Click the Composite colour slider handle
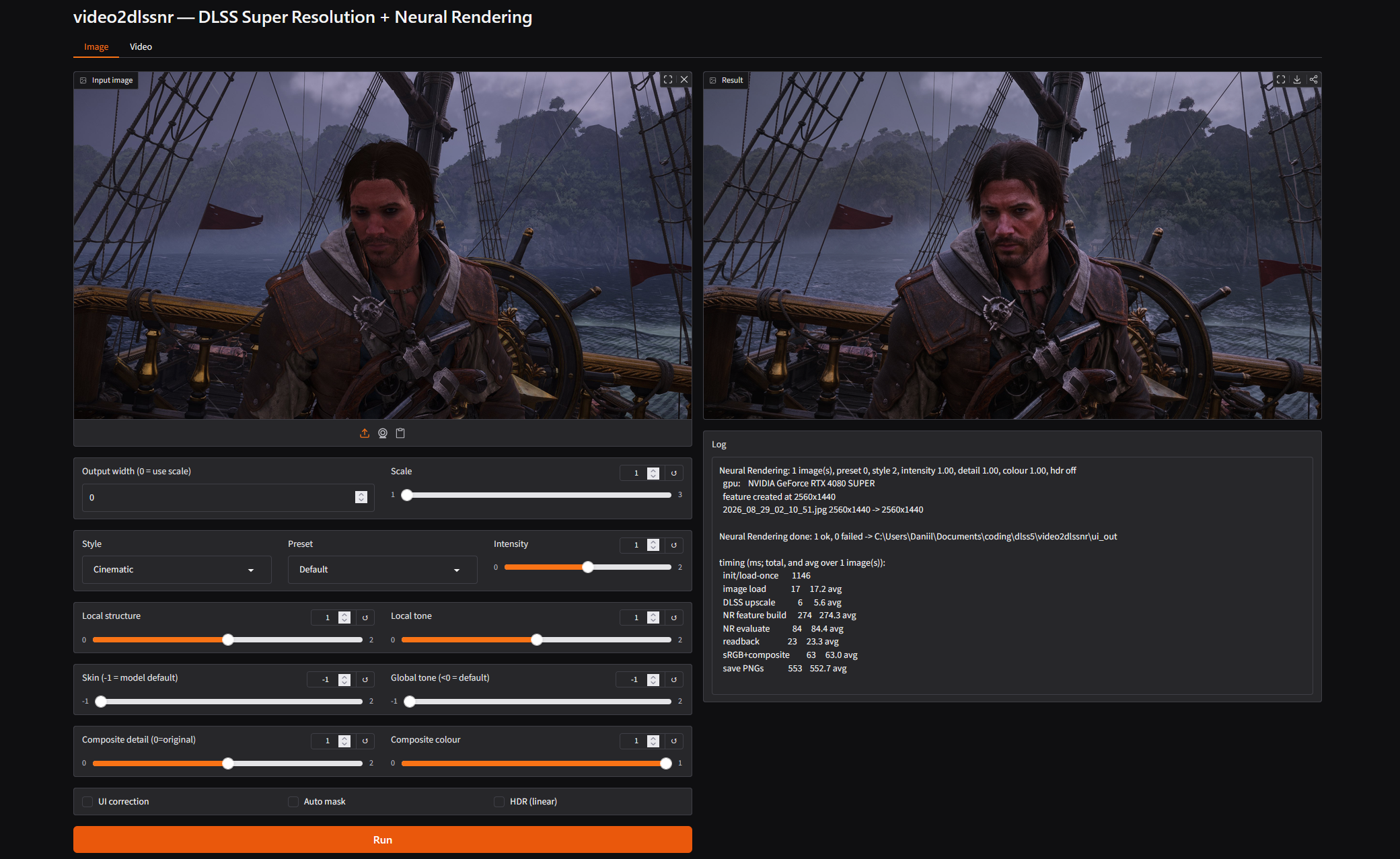This screenshot has width=1400, height=859. click(666, 763)
